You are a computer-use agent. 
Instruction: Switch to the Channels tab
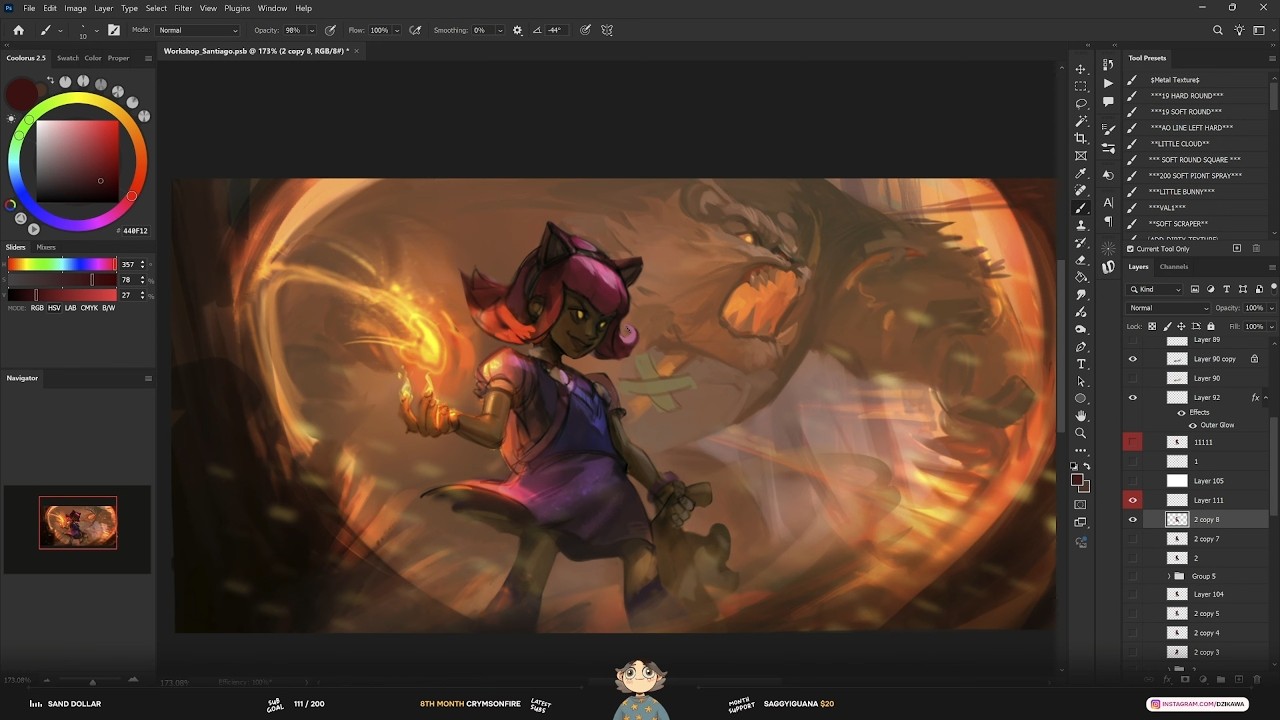click(x=1173, y=267)
